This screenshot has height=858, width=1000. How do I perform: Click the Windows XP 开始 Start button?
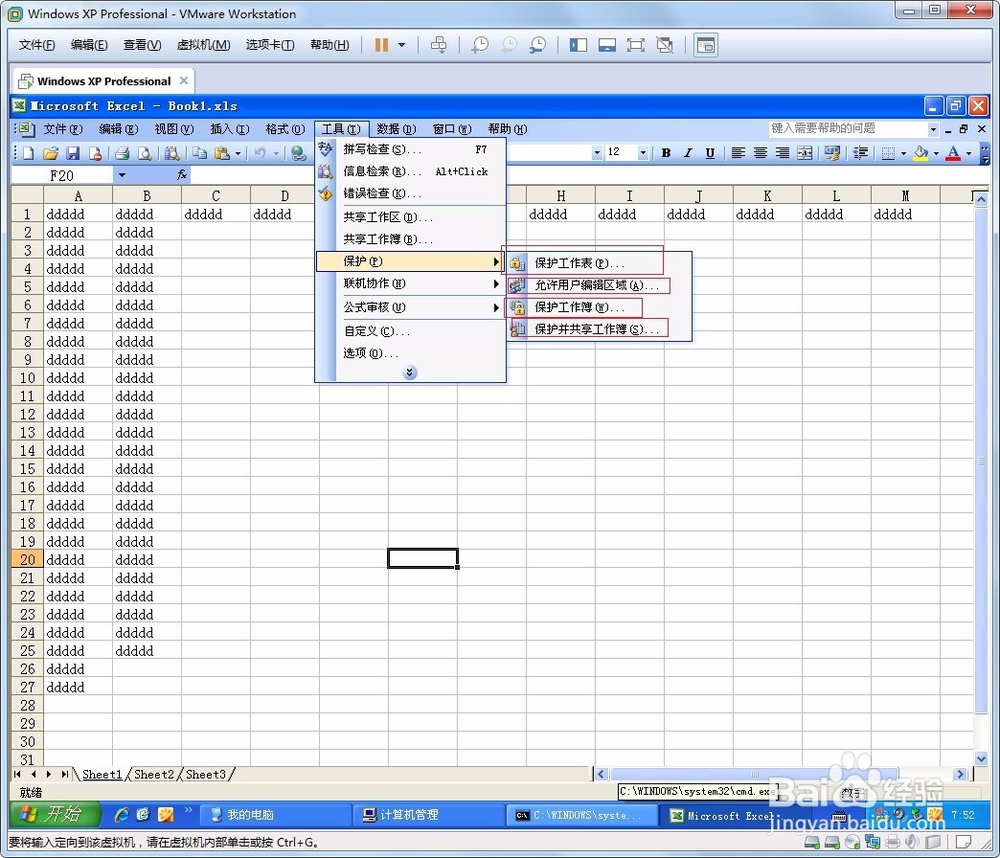(56, 814)
